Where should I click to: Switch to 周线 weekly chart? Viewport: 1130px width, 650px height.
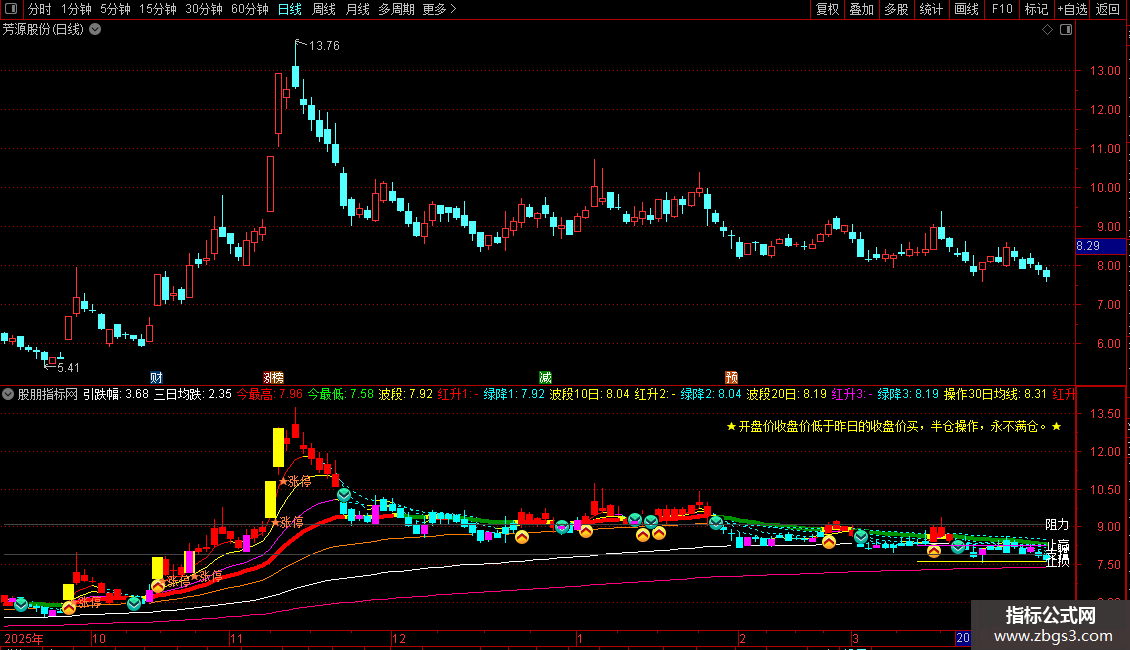point(324,9)
